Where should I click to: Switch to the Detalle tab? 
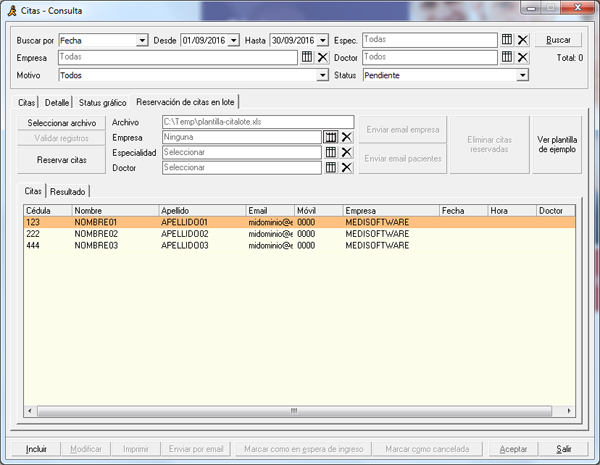(57, 102)
